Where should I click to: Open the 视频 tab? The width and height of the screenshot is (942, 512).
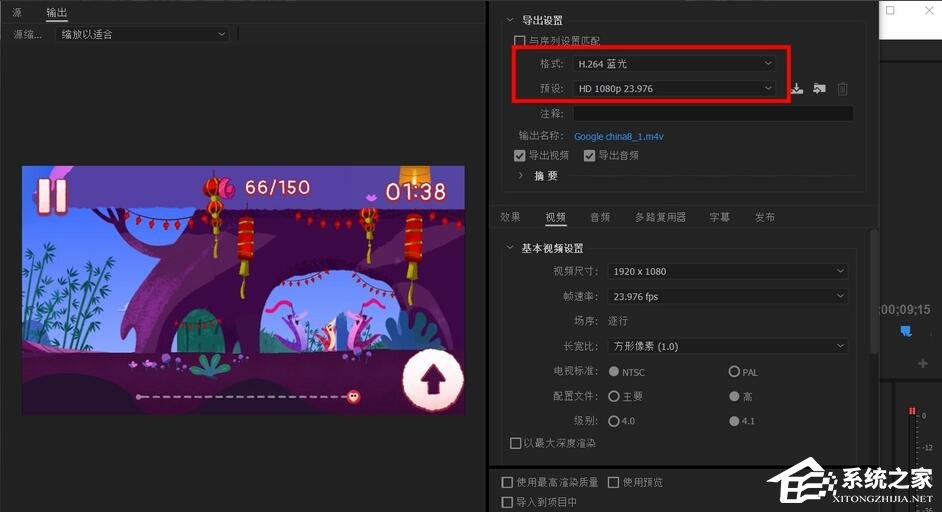(556, 218)
